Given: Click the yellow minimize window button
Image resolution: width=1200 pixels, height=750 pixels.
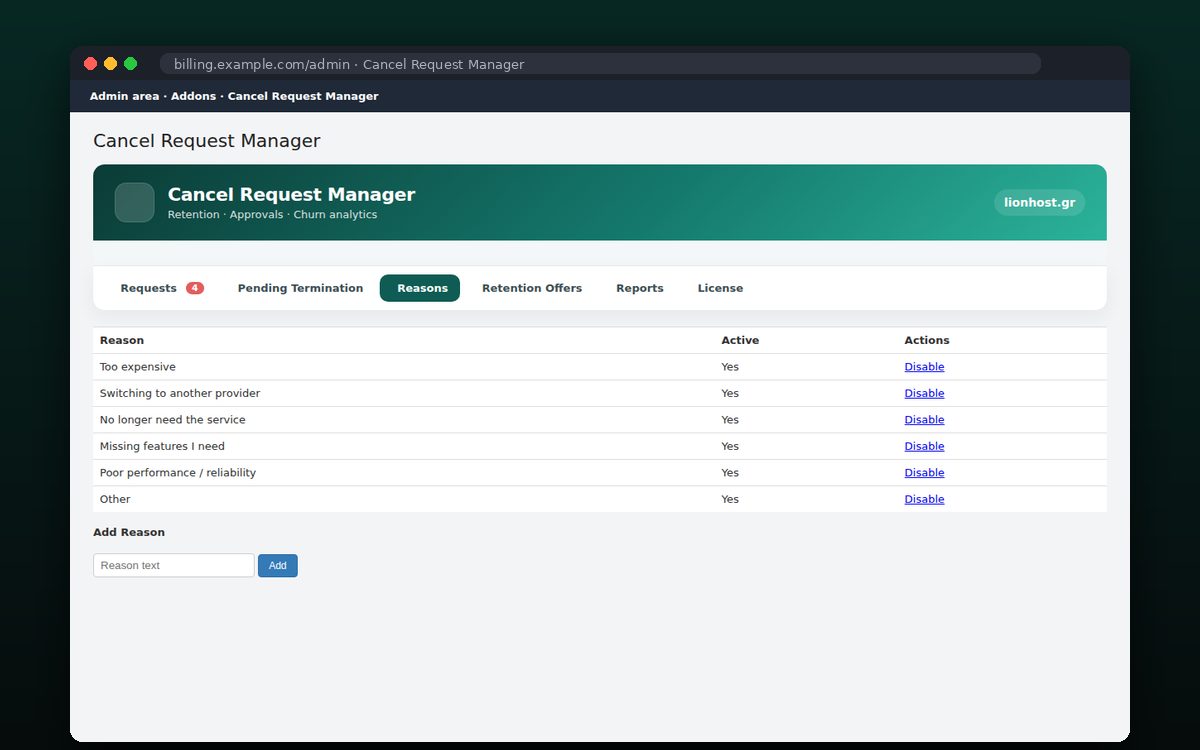Looking at the screenshot, I should coord(110,64).
